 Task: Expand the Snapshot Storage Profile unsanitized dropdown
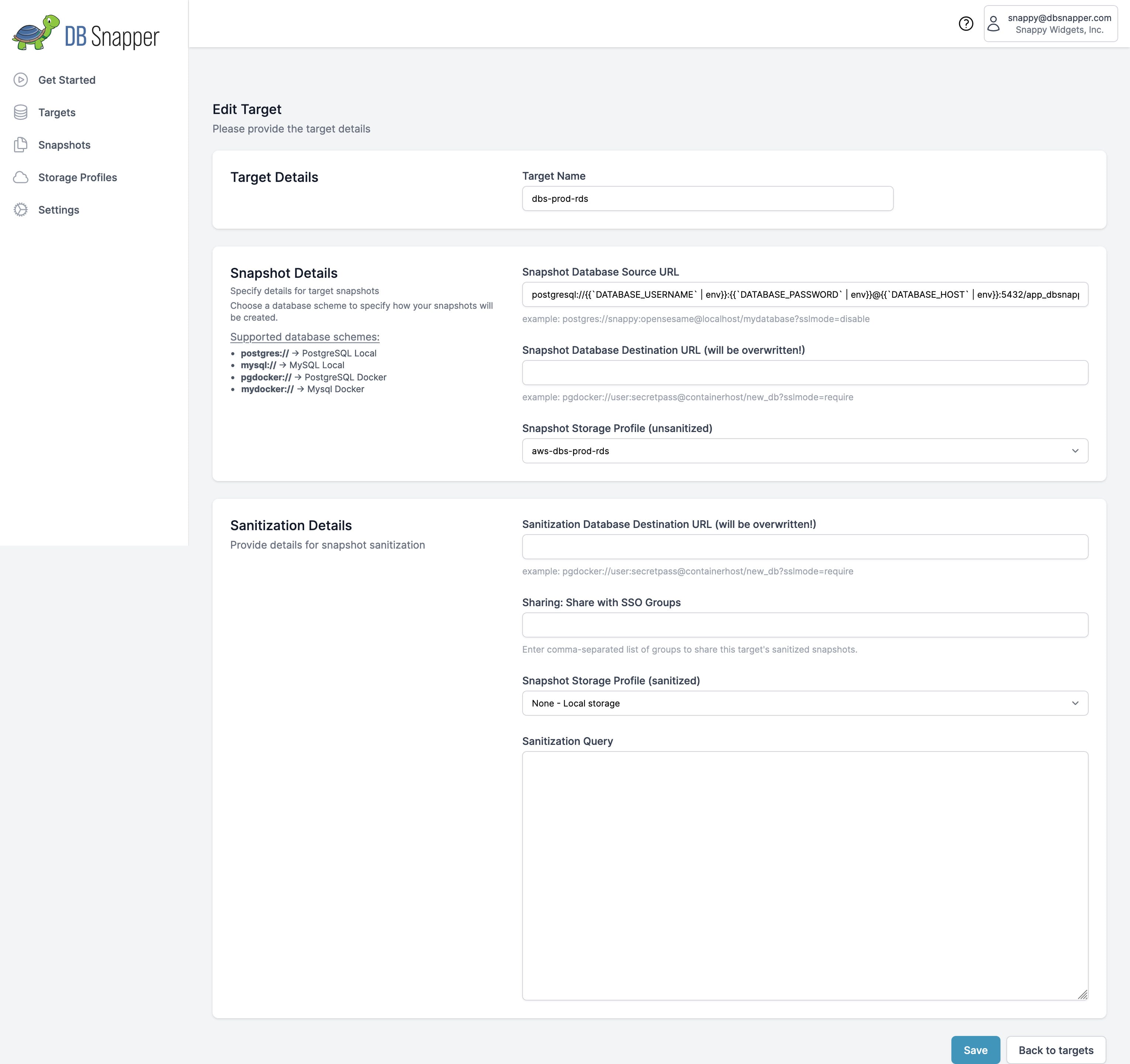click(1075, 450)
